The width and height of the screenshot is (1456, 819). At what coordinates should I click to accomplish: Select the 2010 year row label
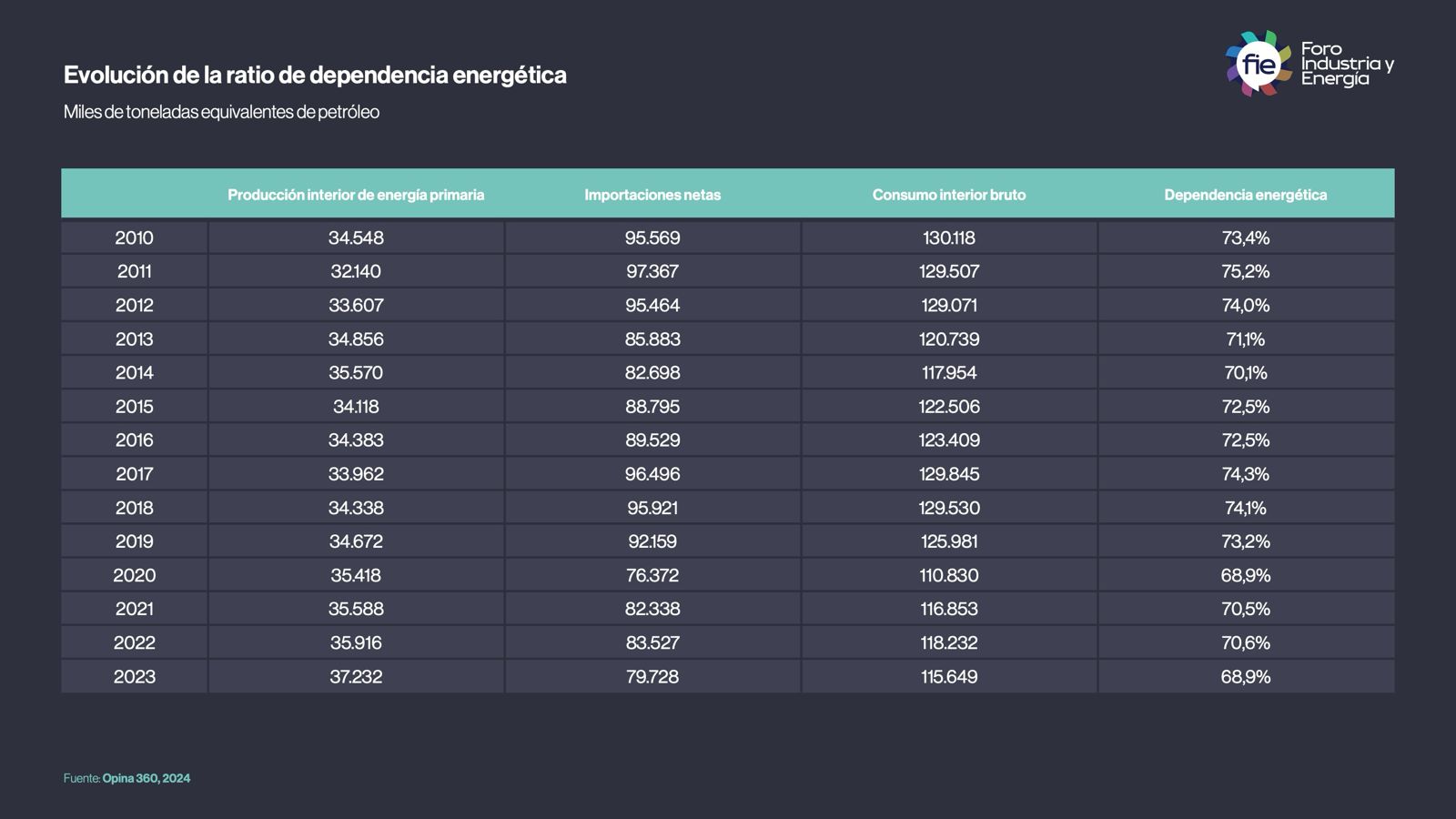click(x=134, y=238)
